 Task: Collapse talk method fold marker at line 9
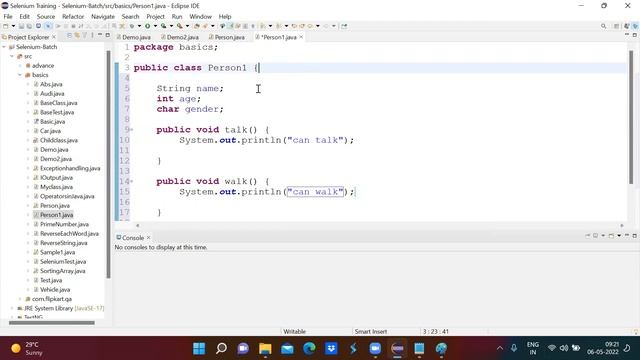point(132,130)
